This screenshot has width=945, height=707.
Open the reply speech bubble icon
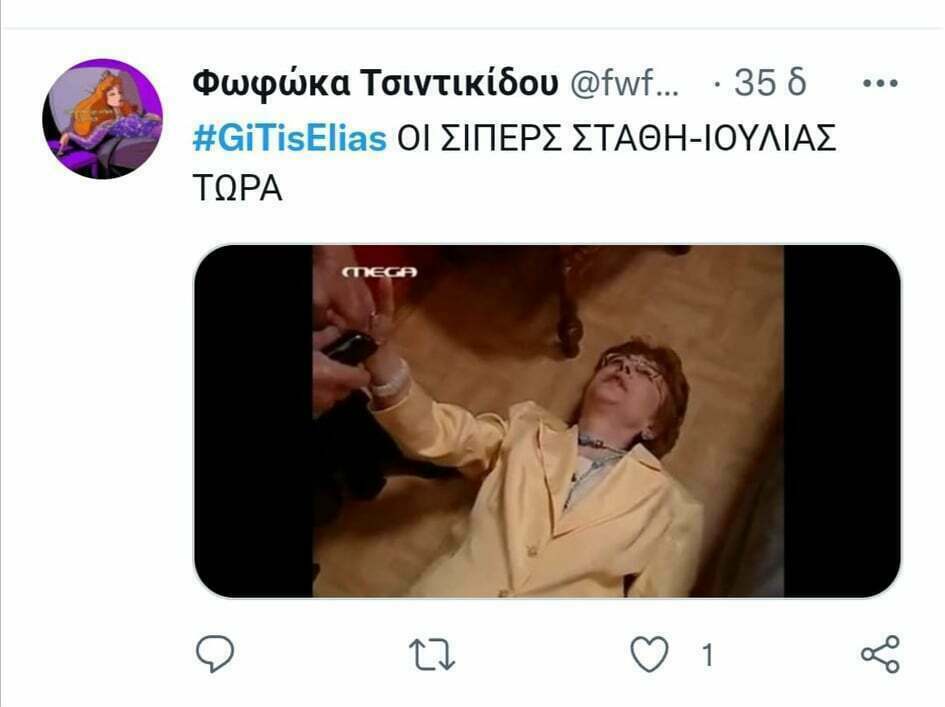tap(215, 654)
